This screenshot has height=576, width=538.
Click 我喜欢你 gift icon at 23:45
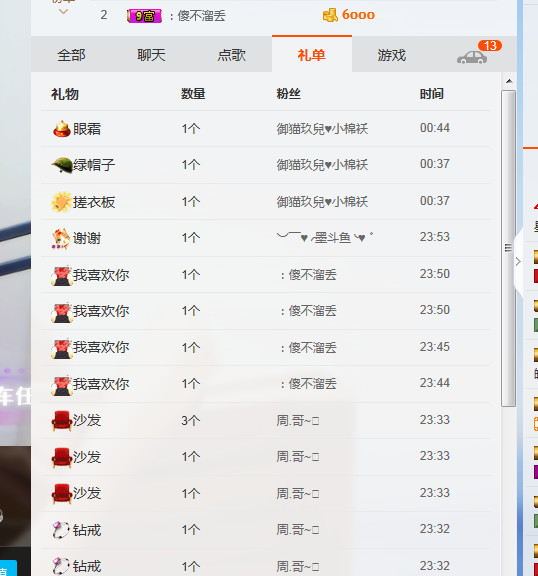point(61,348)
